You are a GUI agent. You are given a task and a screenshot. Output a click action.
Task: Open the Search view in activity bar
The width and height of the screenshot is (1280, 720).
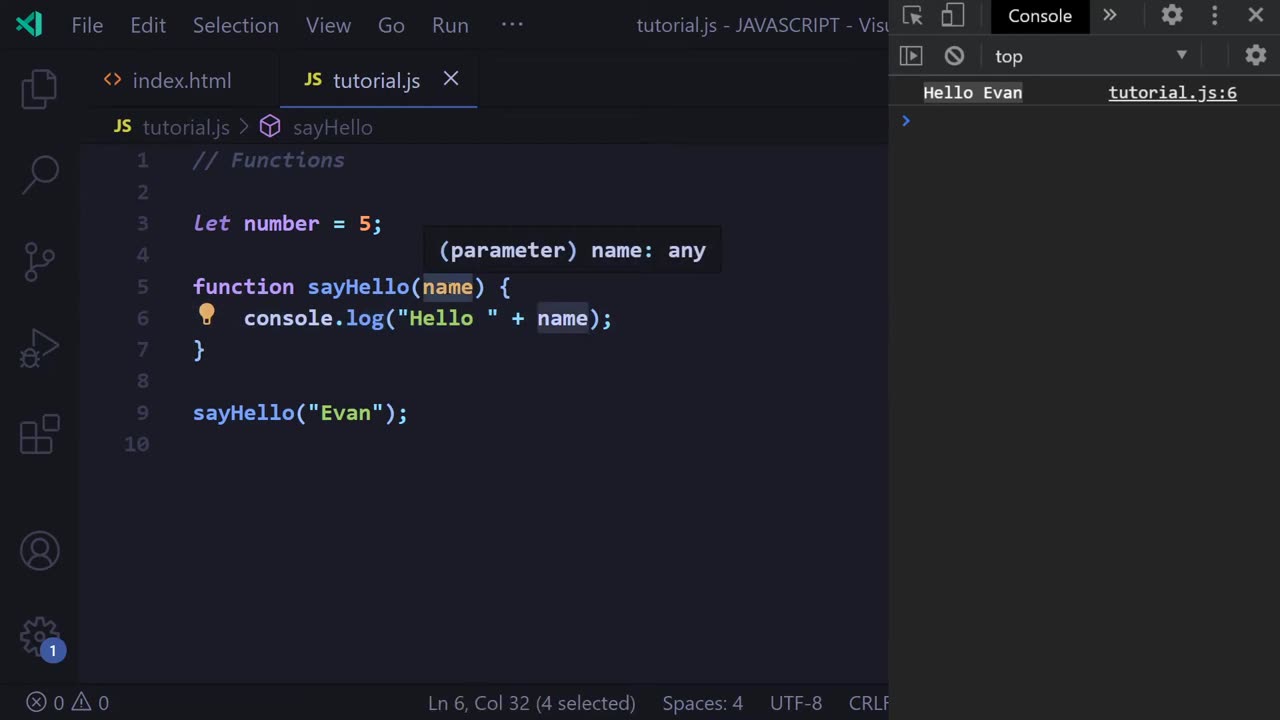40,175
